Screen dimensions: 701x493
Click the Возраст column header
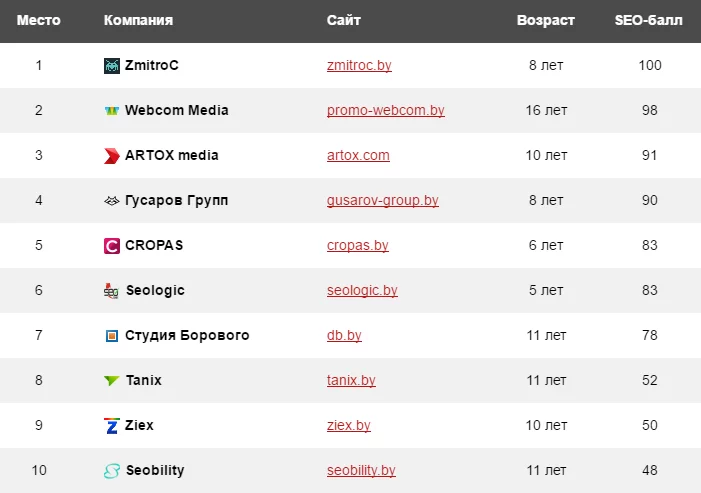pyautogui.click(x=545, y=20)
